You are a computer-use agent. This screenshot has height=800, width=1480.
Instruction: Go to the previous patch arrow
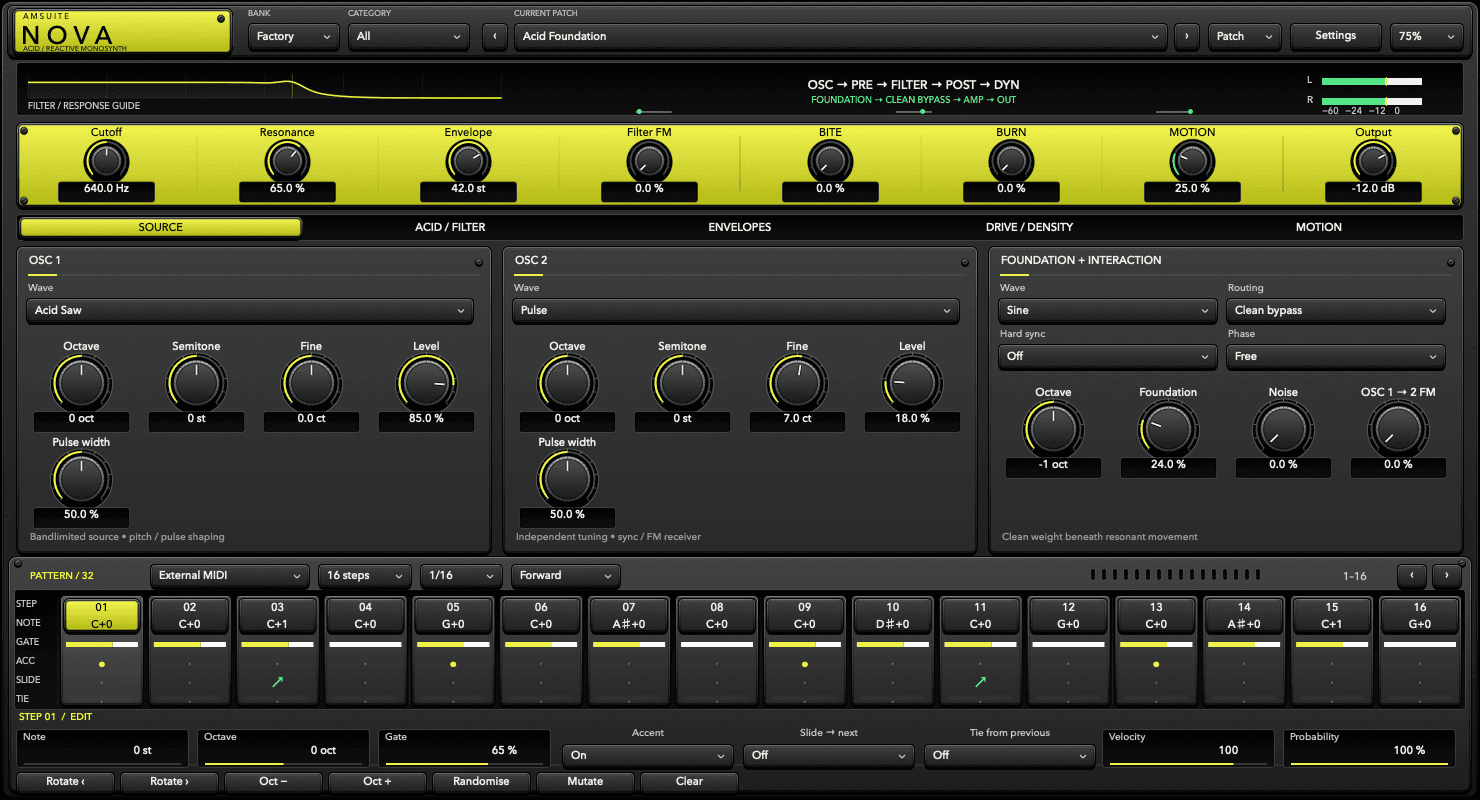494,36
